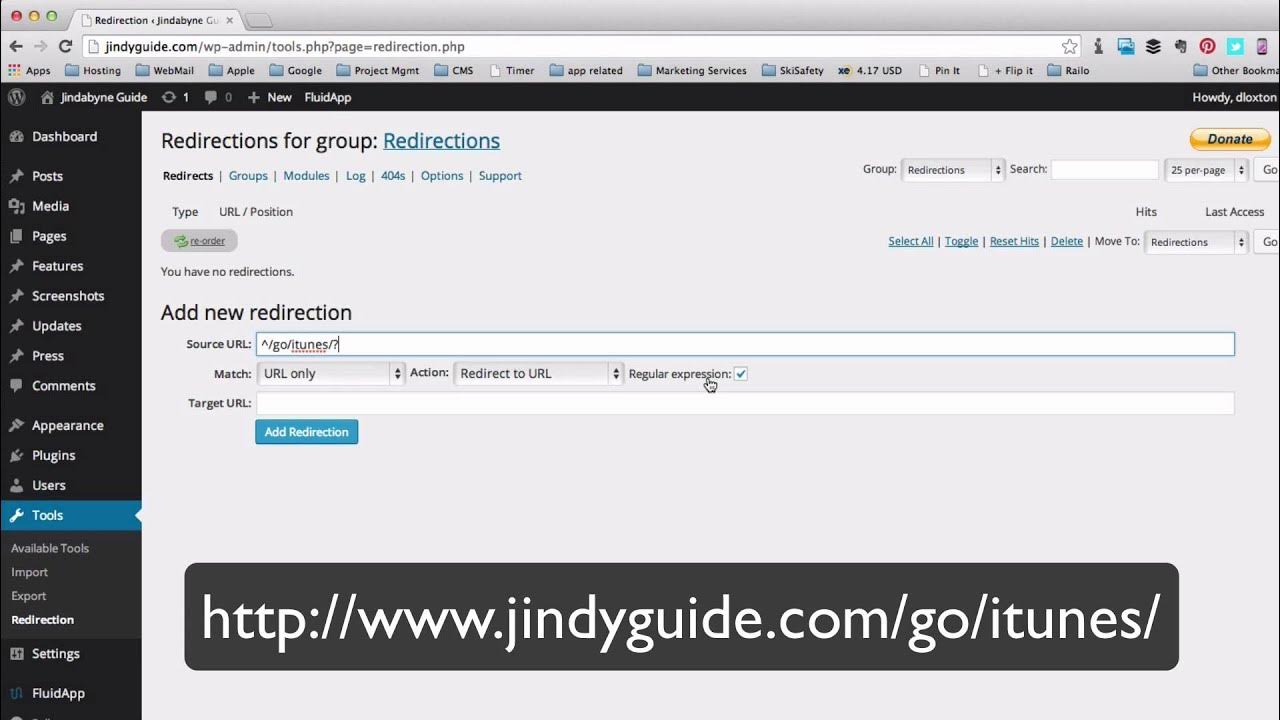
Task: Open the Match dropdown set to URL only
Action: [330, 373]
